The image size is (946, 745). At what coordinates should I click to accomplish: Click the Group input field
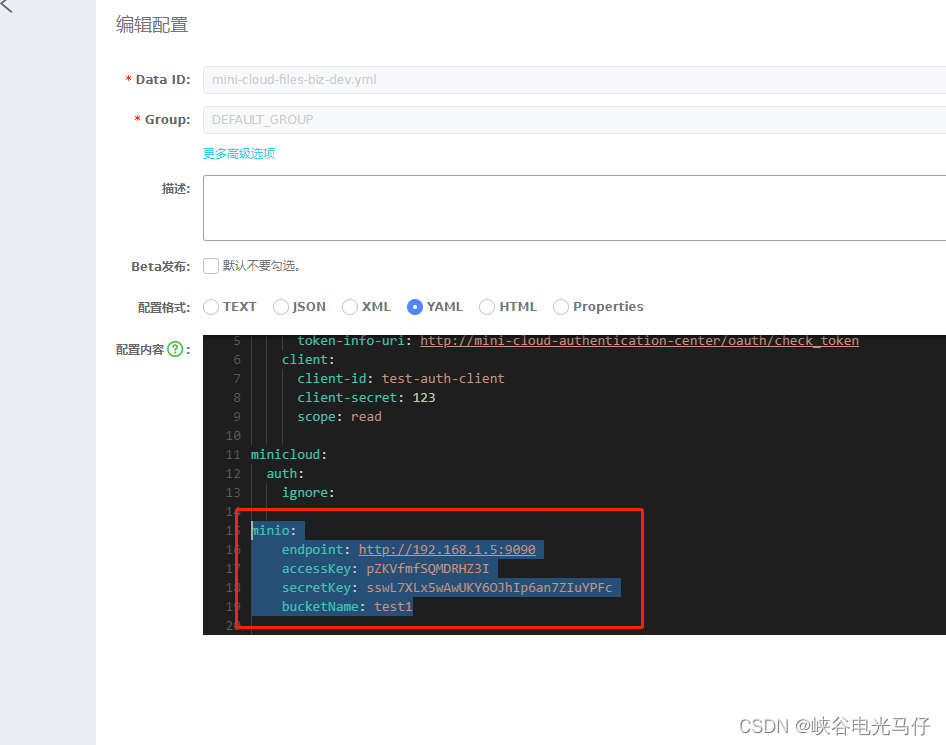[x=574, y=119]
